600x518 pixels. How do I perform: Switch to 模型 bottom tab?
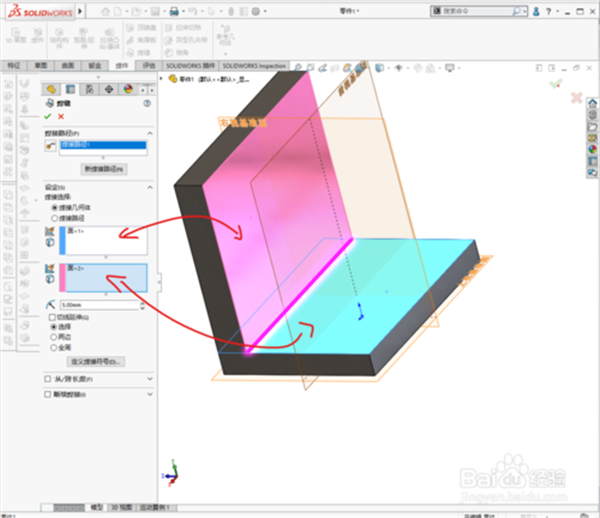click(x=96, y=507)
